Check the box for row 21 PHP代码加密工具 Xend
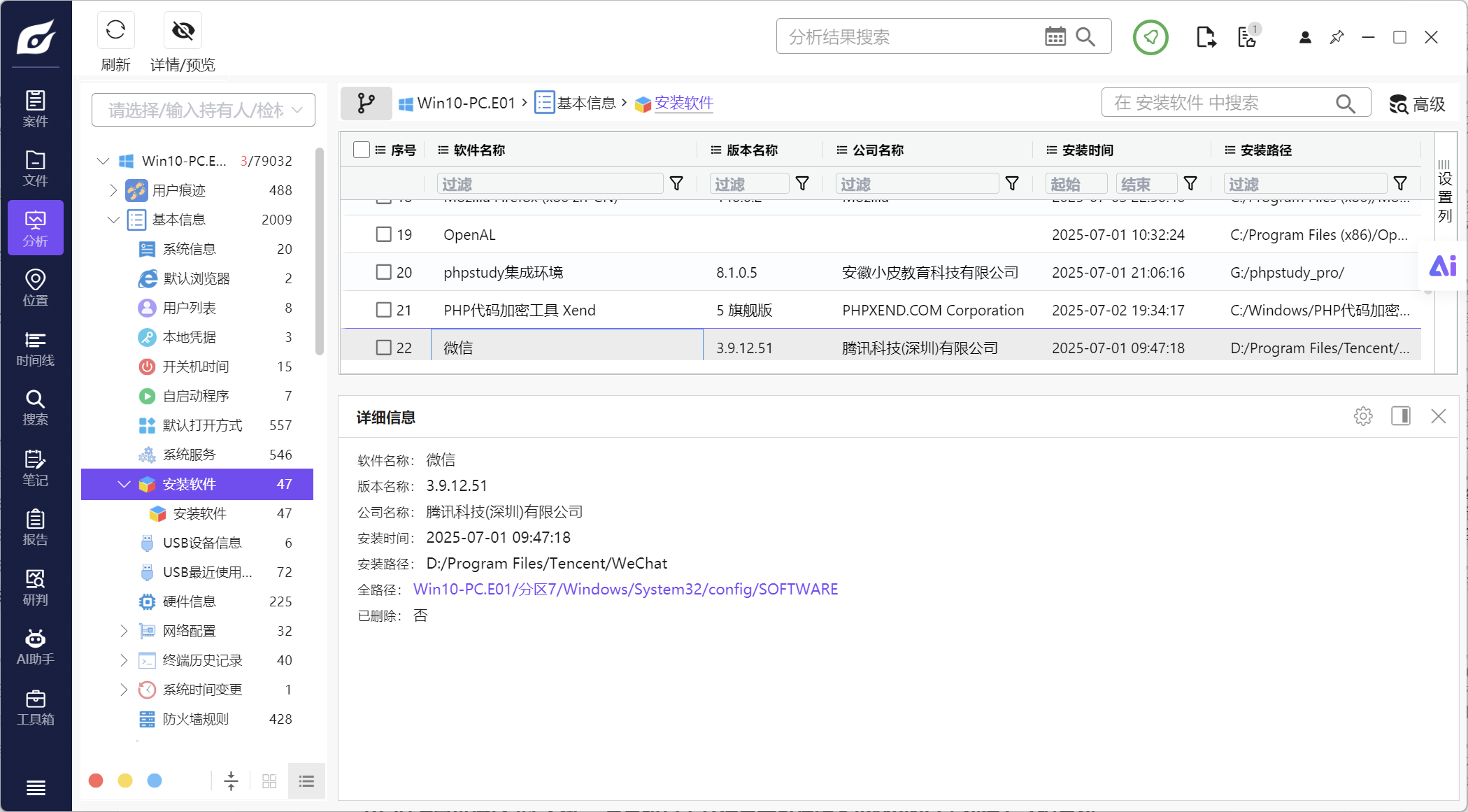The height and width of the screenshot is (812, 1468). [384, 310]
